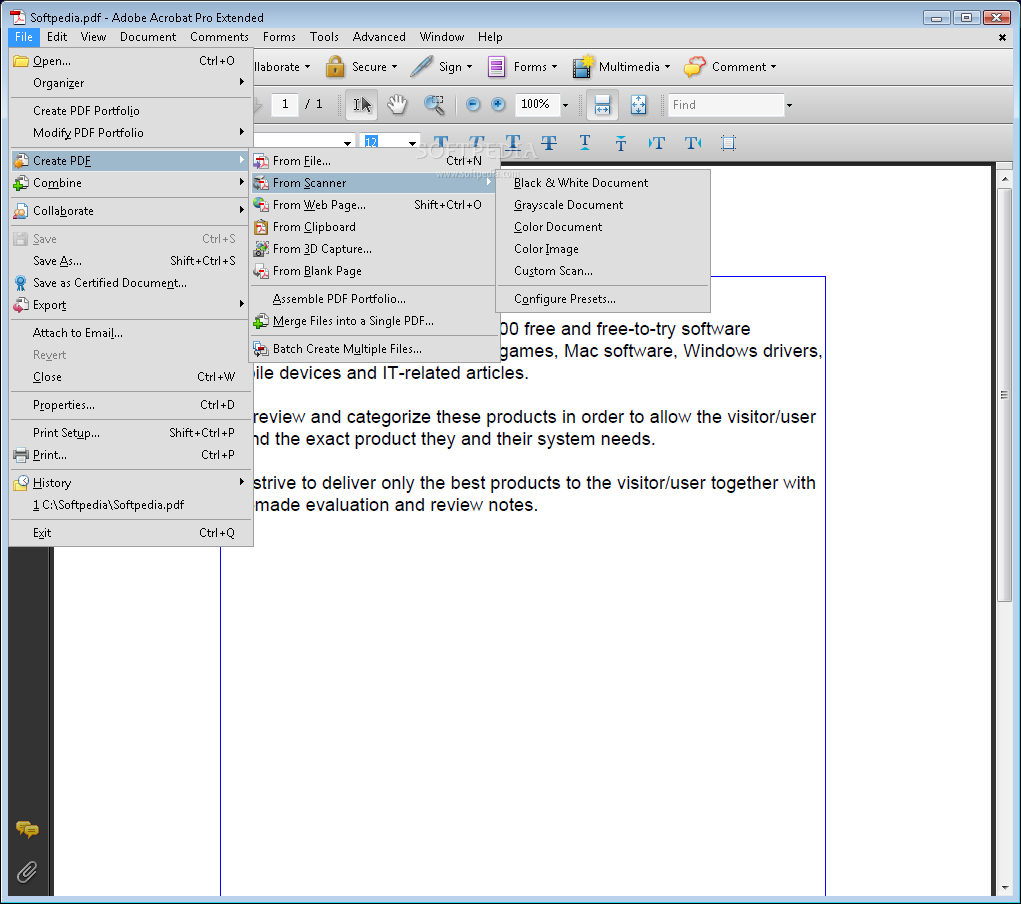The image size is (1021, 904).
Task: Click the vertical scrollbar down arrow
Action: coord(1005,888)
